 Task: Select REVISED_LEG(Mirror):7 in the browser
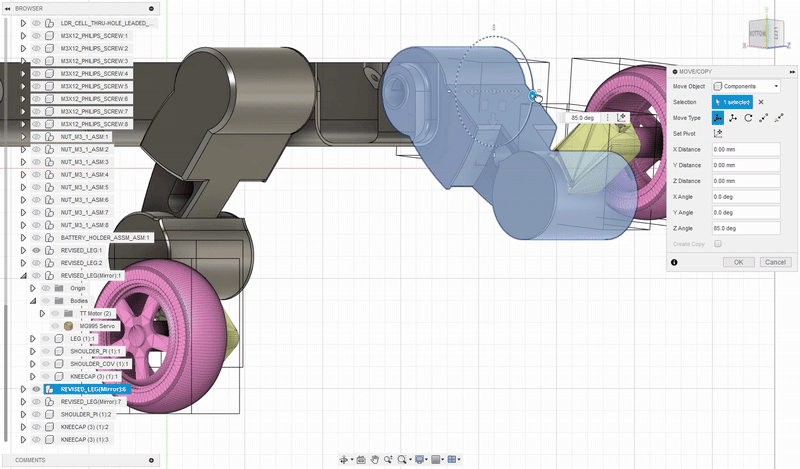[x=90, y=402]
